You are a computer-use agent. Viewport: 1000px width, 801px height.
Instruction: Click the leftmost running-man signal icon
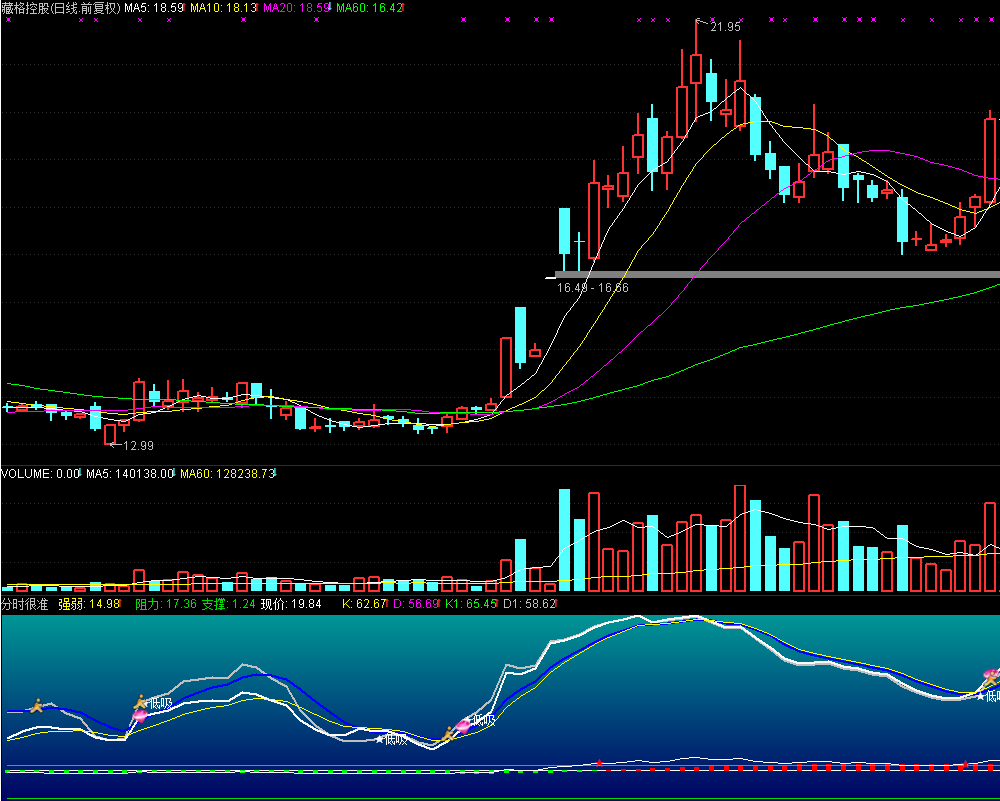click(x=36, y=705)
